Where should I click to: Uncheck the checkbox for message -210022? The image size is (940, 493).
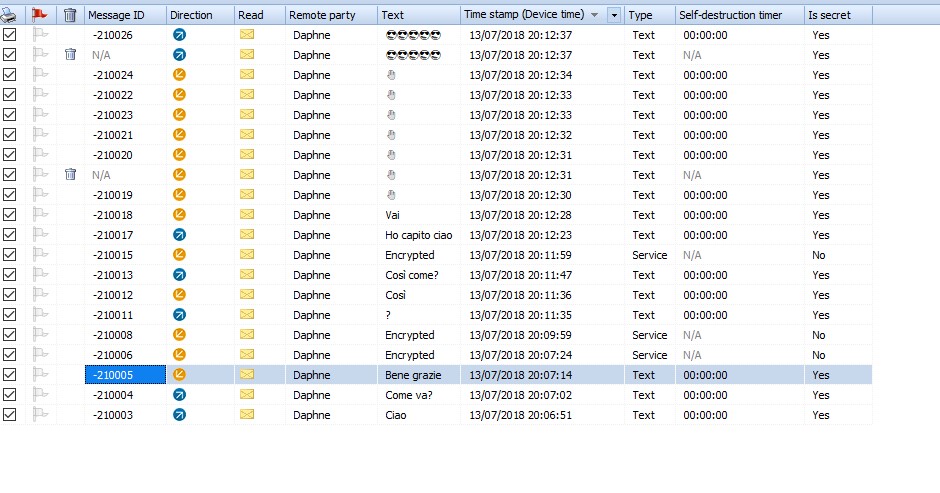[10, 95]
